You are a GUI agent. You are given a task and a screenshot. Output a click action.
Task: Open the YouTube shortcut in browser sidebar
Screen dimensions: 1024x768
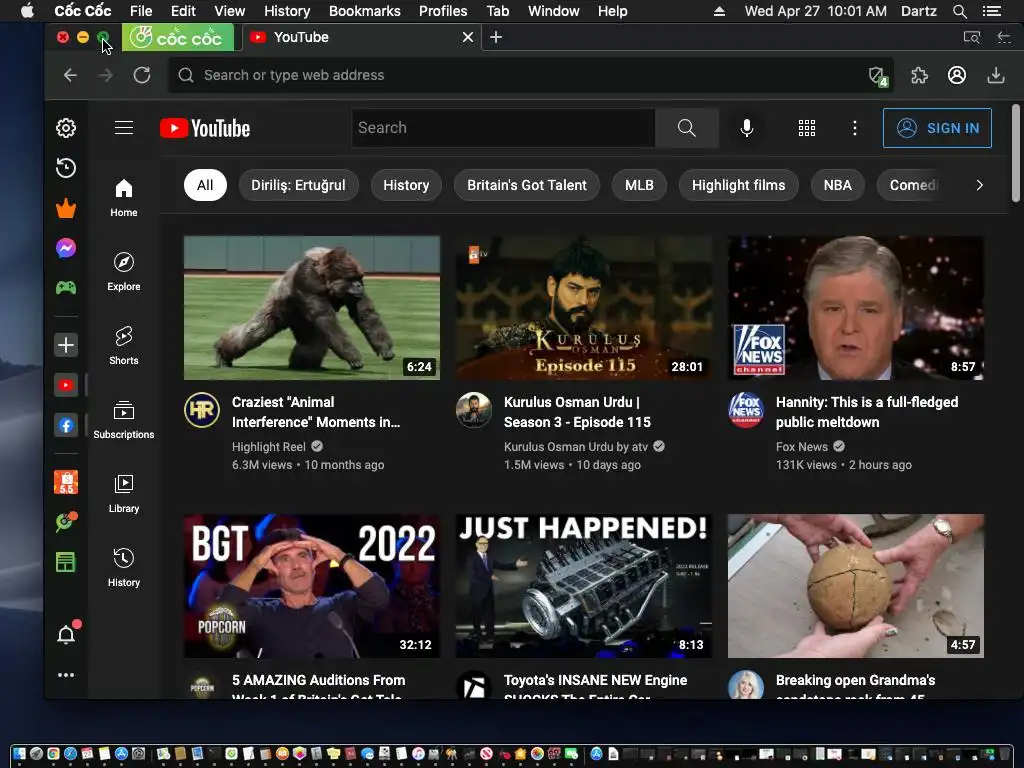[x=66, y=385]
